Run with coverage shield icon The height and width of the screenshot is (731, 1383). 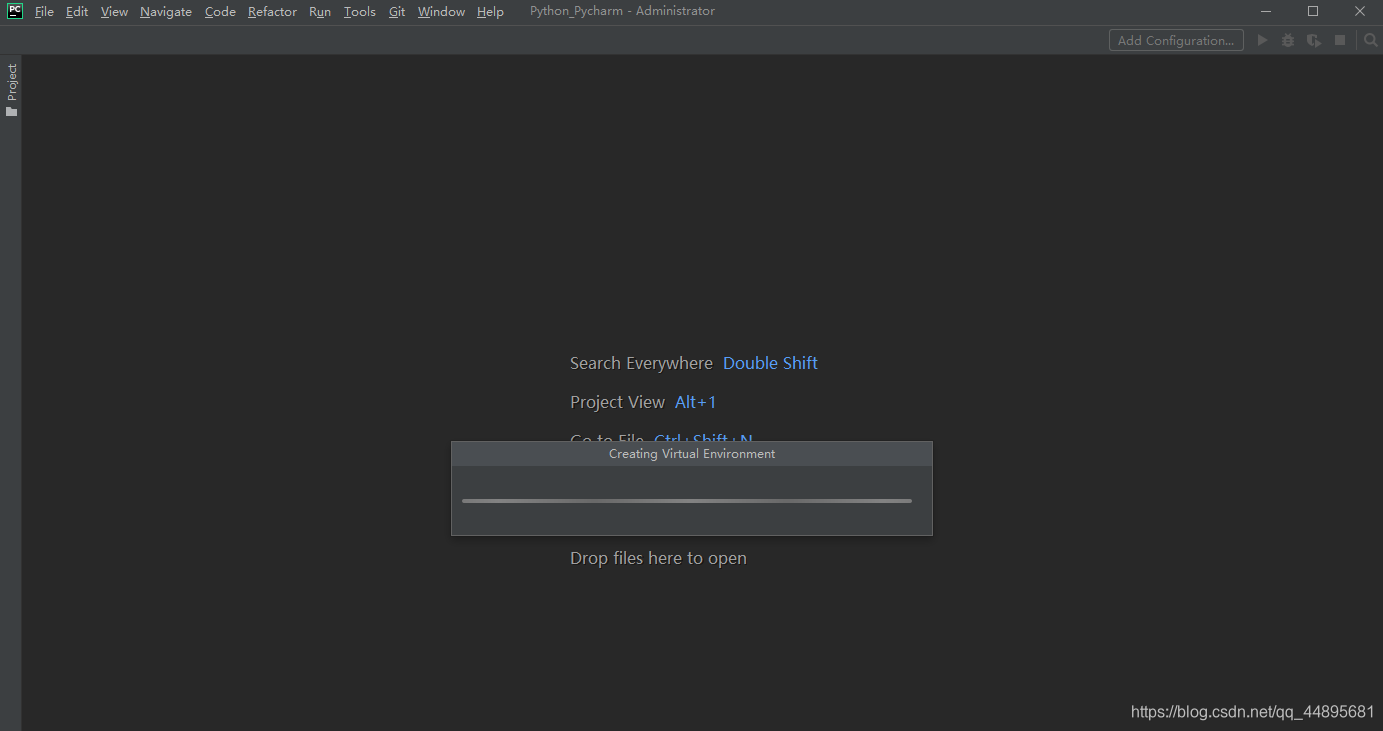(x=1314, y=40)
